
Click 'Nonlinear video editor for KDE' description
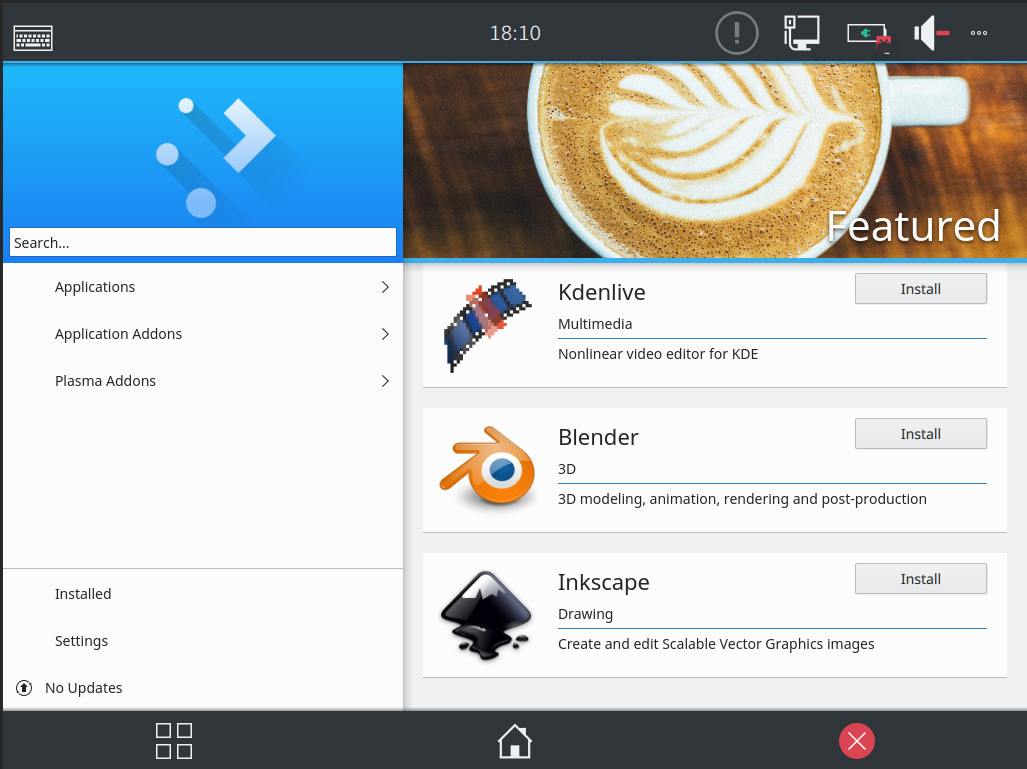click(x=658, y=354)
